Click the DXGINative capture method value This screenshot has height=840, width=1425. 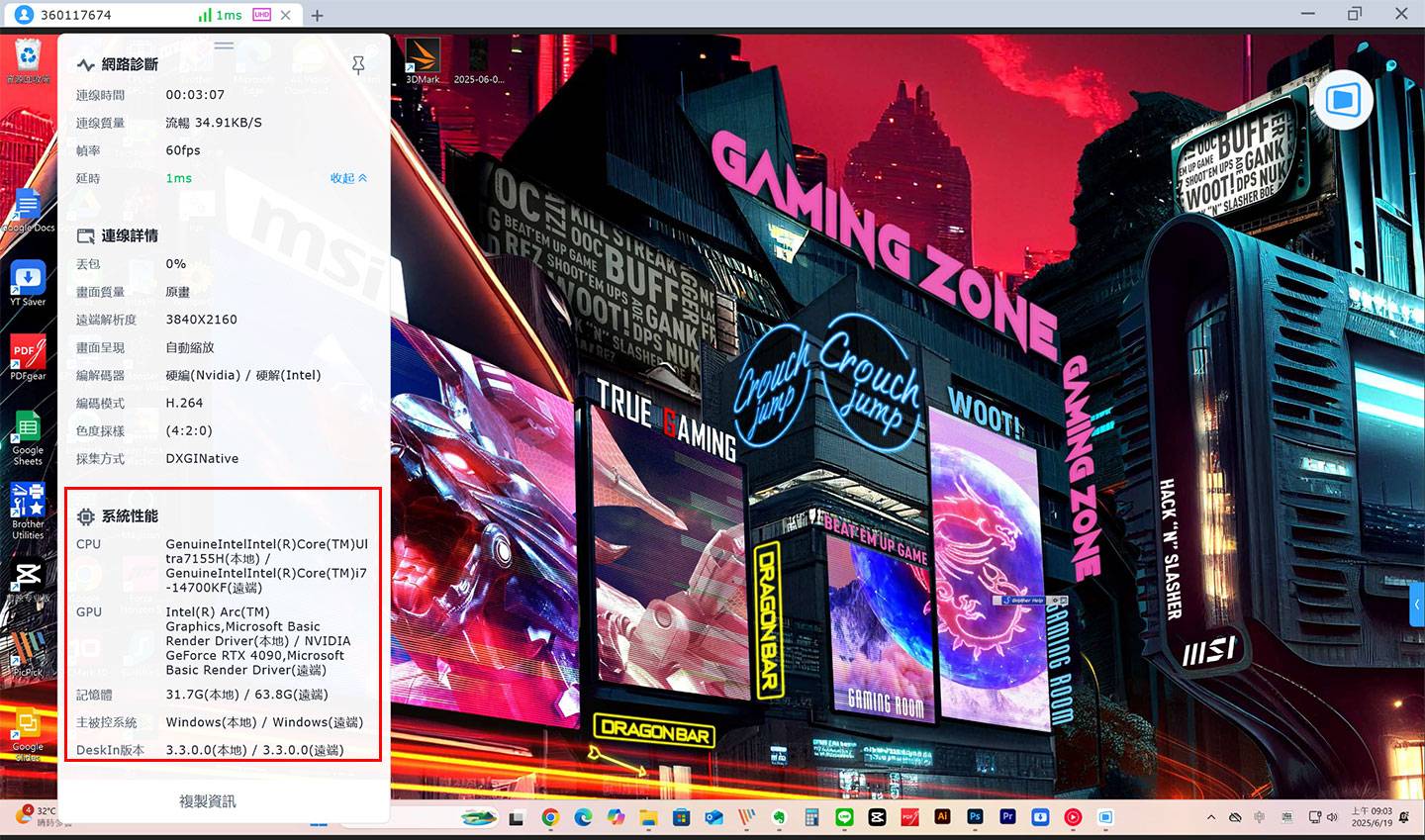(x=202, y=458)
